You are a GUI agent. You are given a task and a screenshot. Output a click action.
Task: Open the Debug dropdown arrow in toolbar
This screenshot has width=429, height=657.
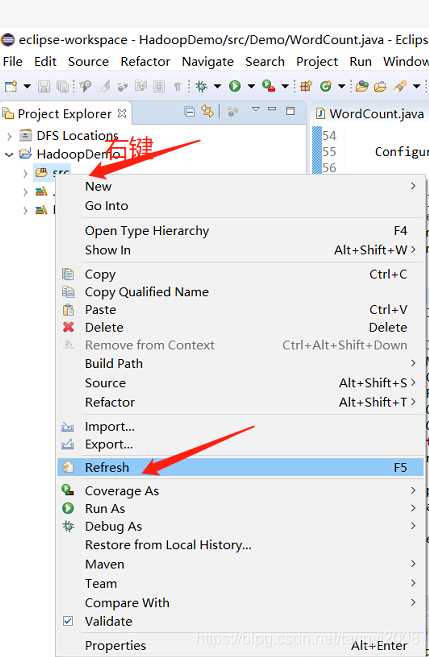[x=217, y=86]
